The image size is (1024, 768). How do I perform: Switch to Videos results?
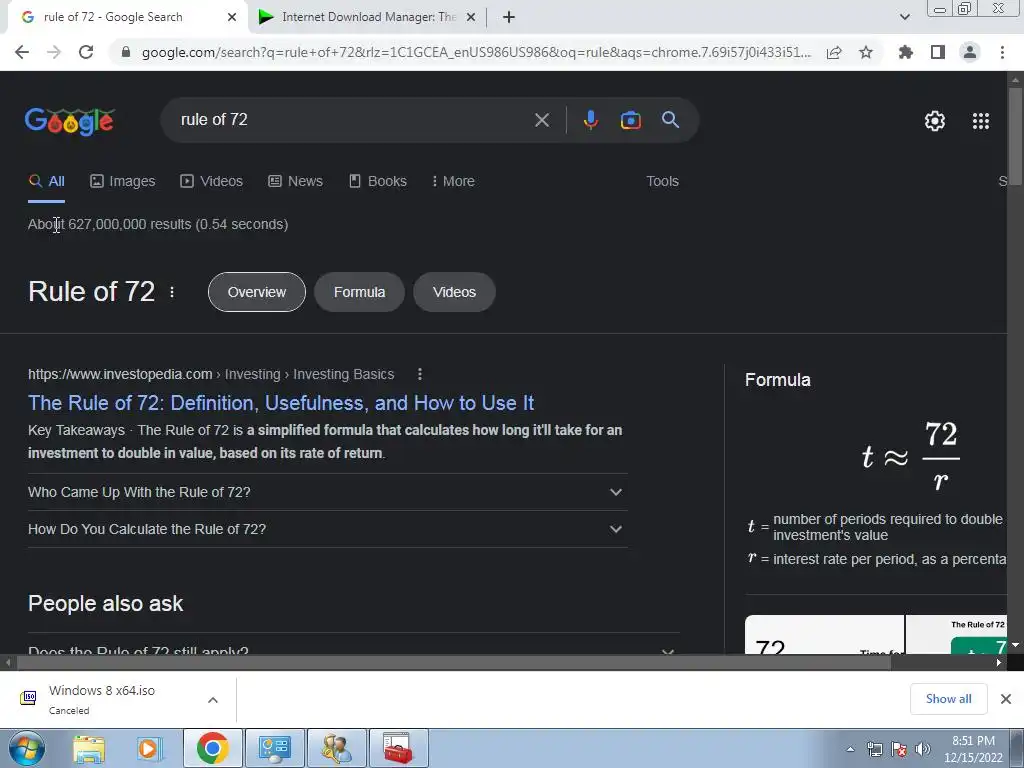point(212,181)
